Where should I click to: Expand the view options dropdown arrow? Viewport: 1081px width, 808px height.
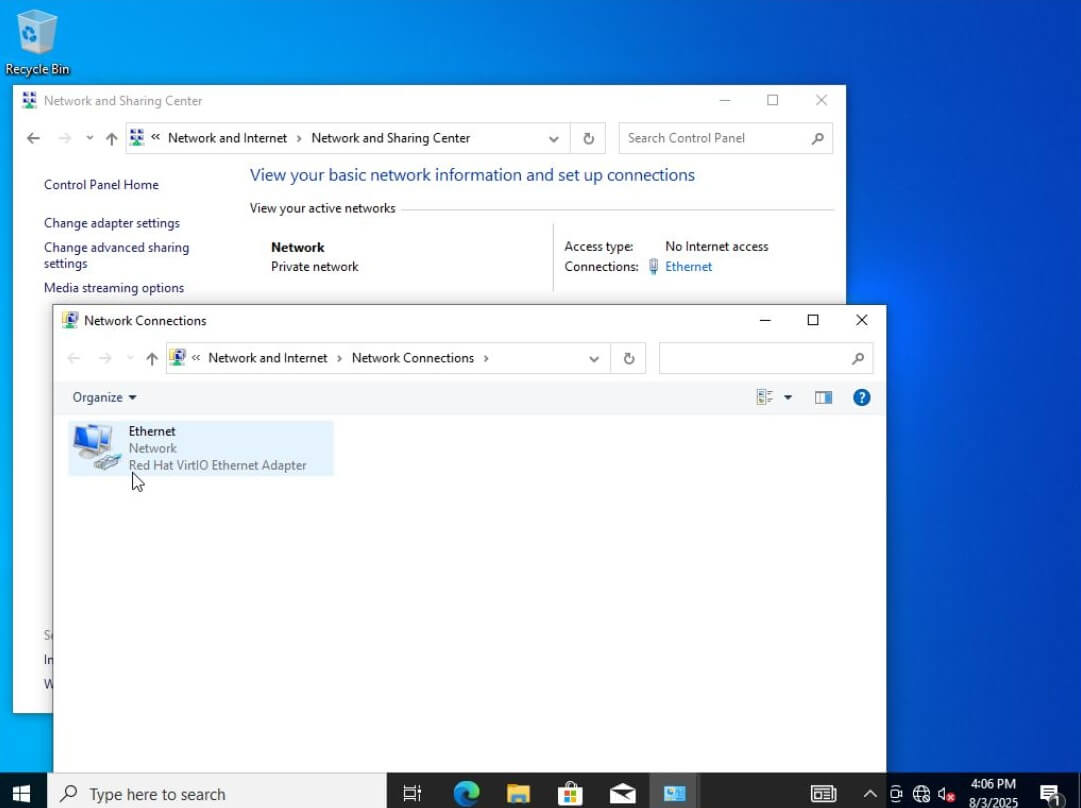click(x=788, y=397)
